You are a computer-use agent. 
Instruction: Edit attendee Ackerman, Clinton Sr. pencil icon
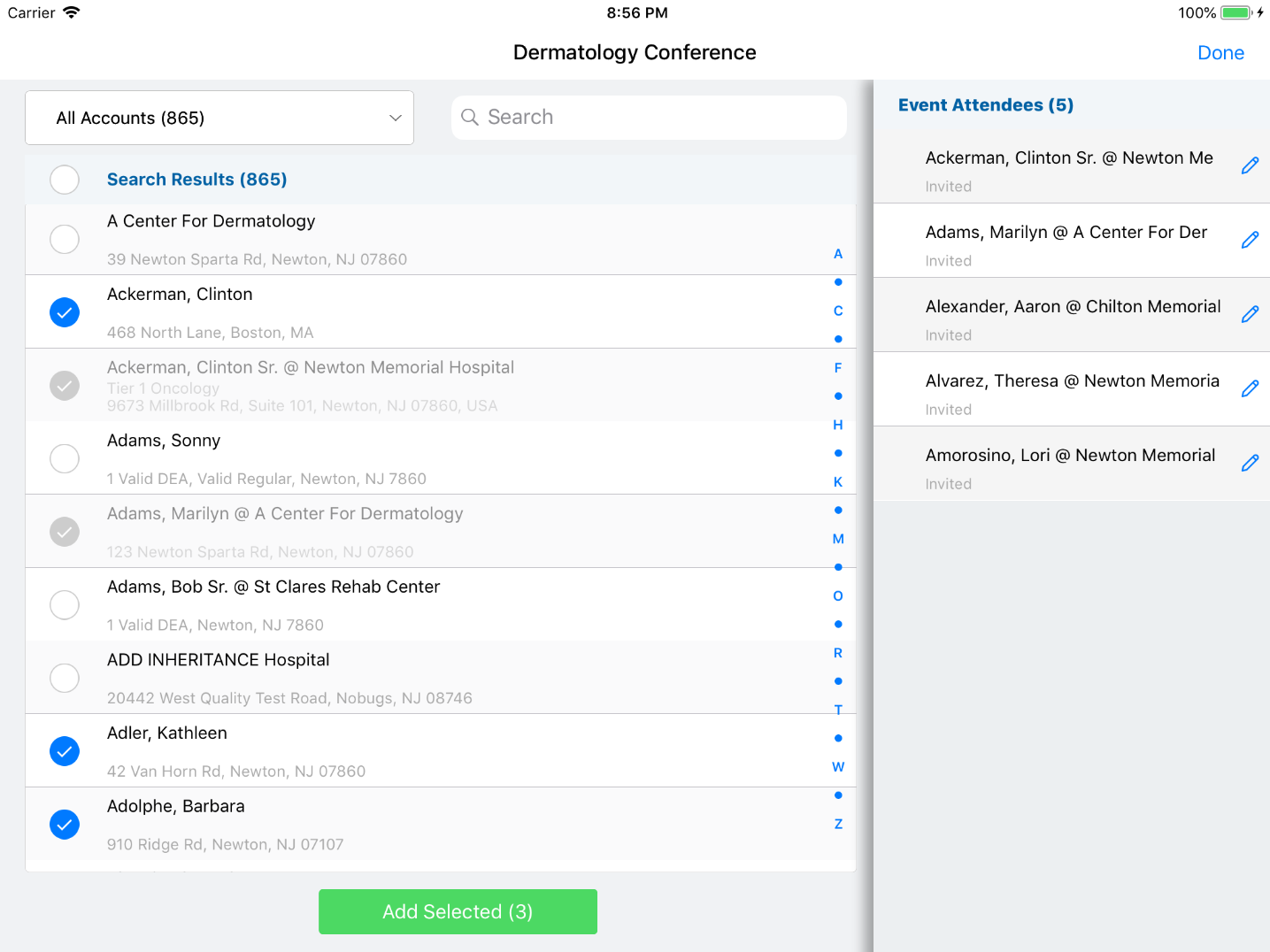(x=1250, y=165)
